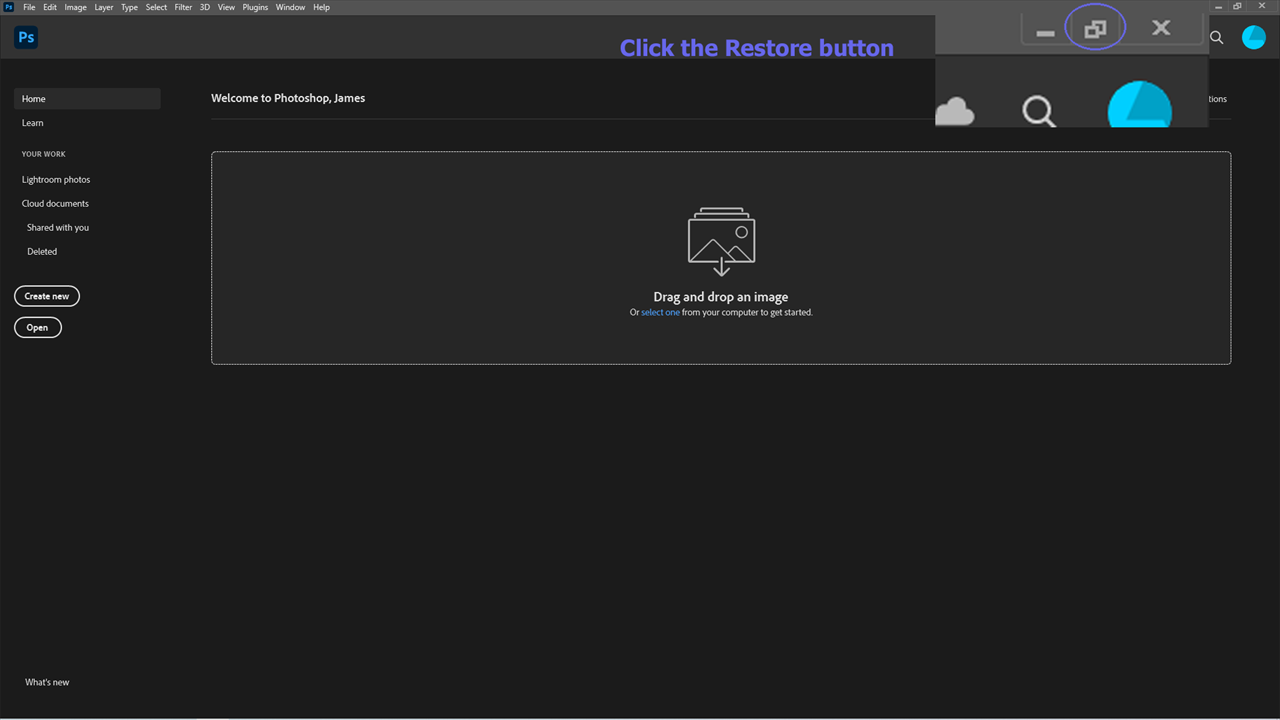Open the Edit menu
1280x720 pixels.
pyautogui.click(x=50, y=7)
